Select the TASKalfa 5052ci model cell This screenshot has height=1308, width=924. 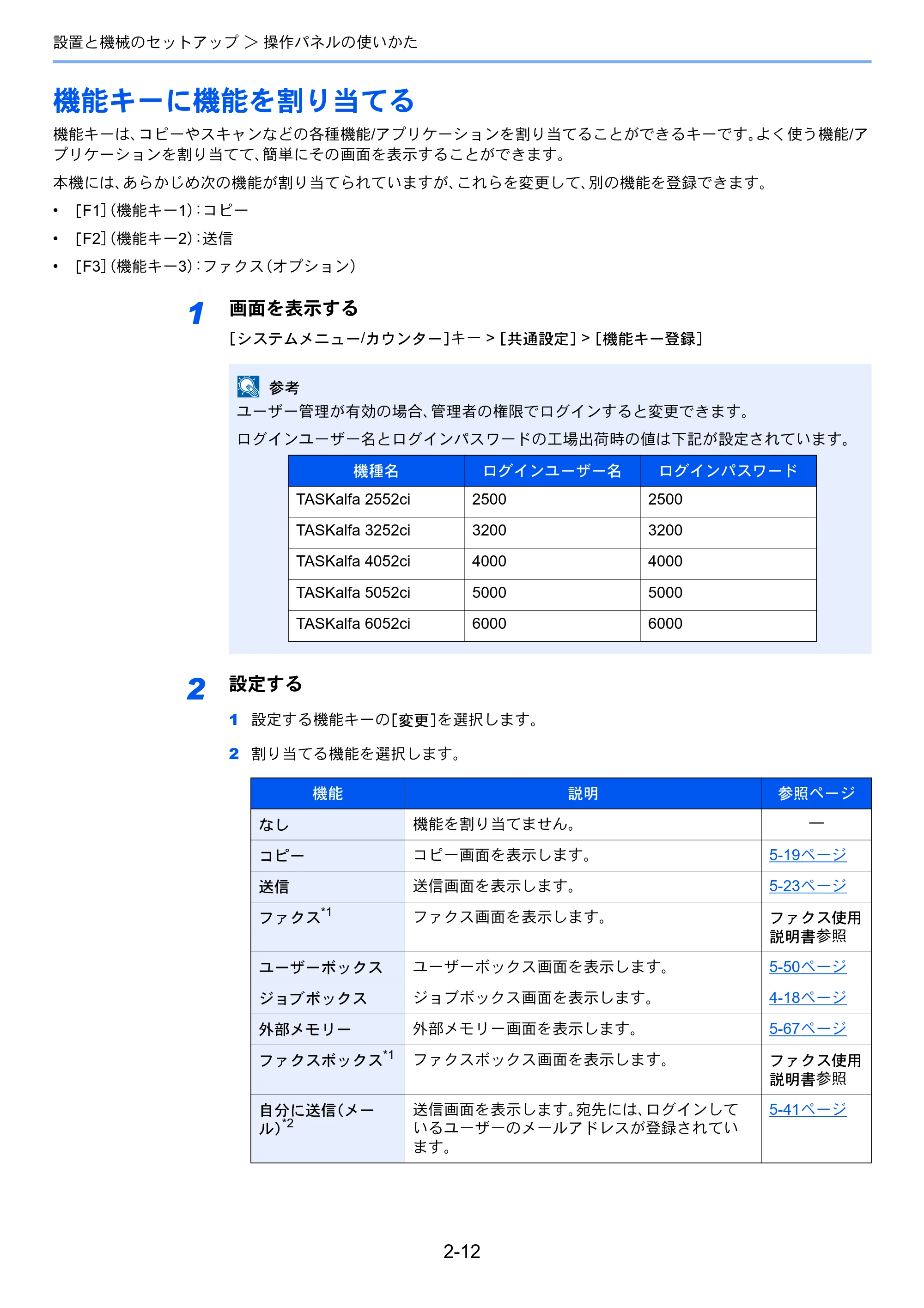[x=376, y=595]
